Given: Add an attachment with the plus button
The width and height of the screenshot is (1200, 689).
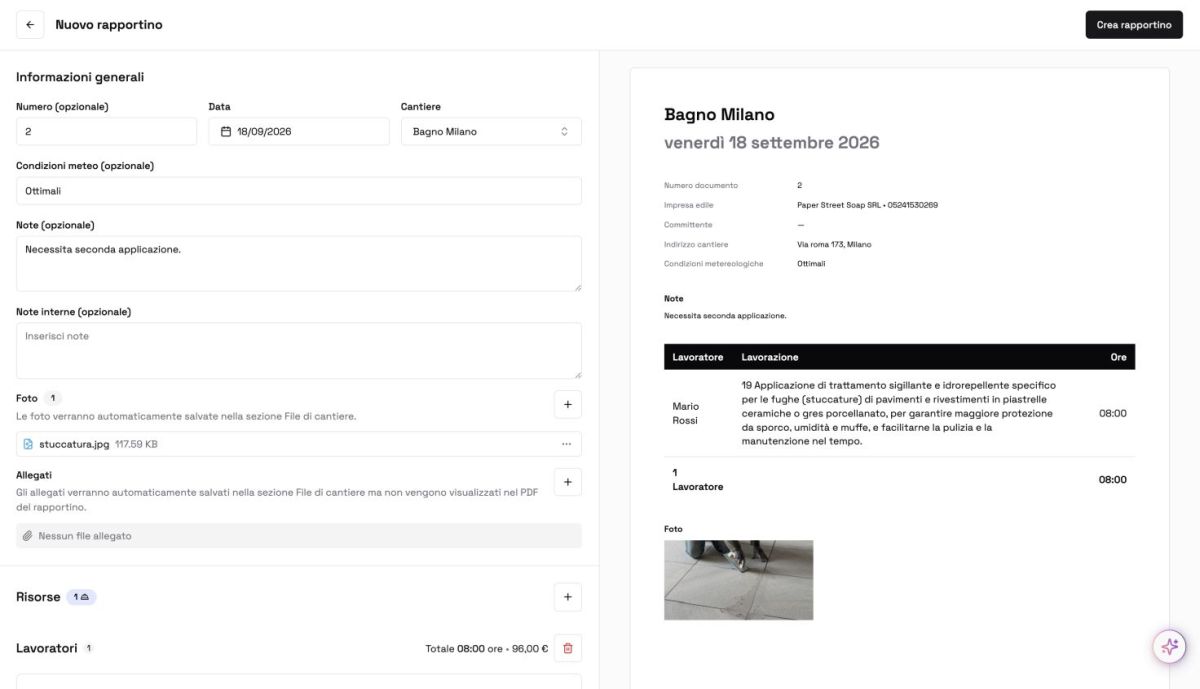Looking at the screenshot, I should [x=567, y=482].
